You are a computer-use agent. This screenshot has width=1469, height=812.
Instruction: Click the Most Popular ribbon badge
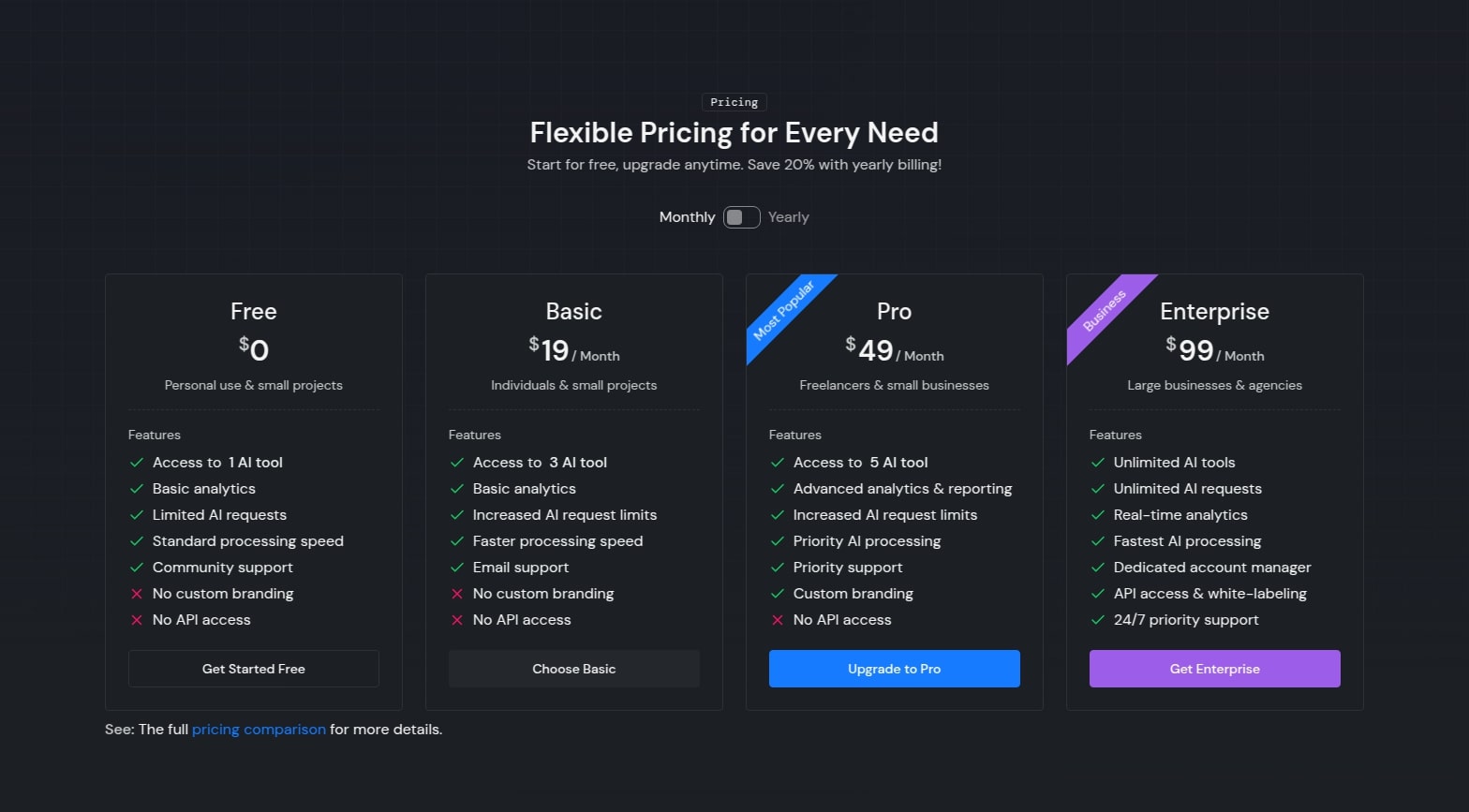[783, 310]
